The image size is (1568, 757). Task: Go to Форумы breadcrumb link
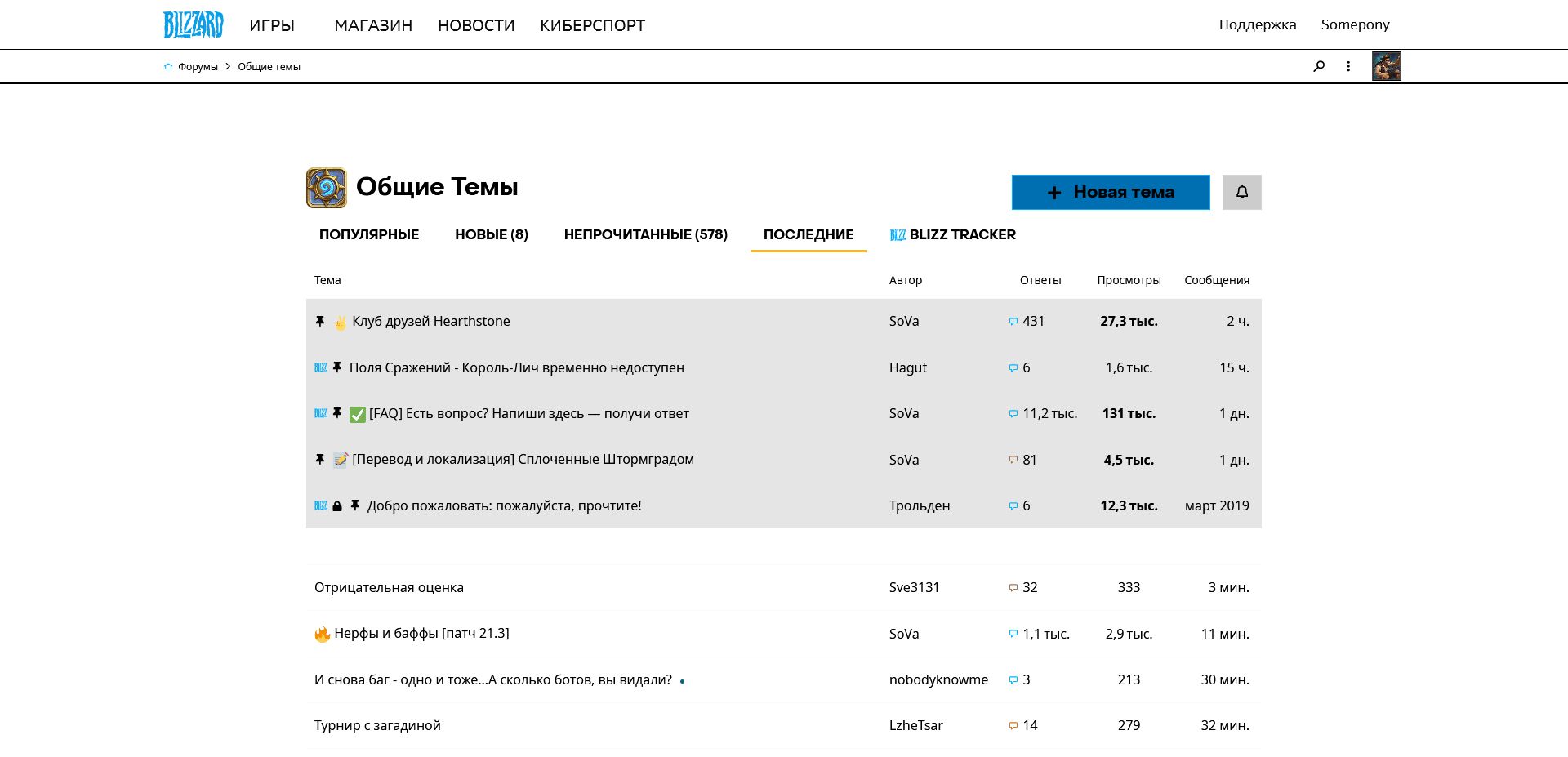[x=198, y=67]
